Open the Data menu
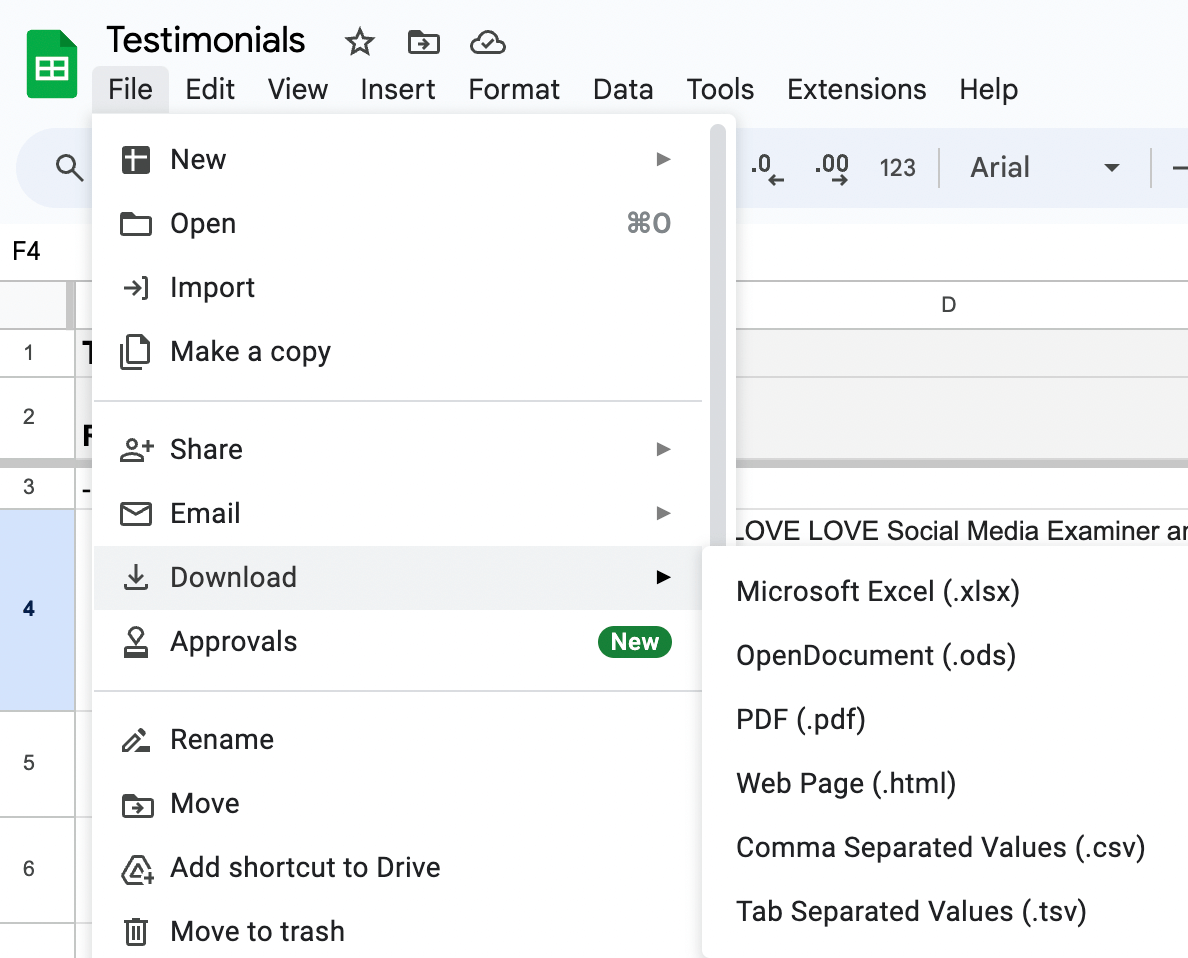This screenshot has height=958, width=1188. point(623,89)
